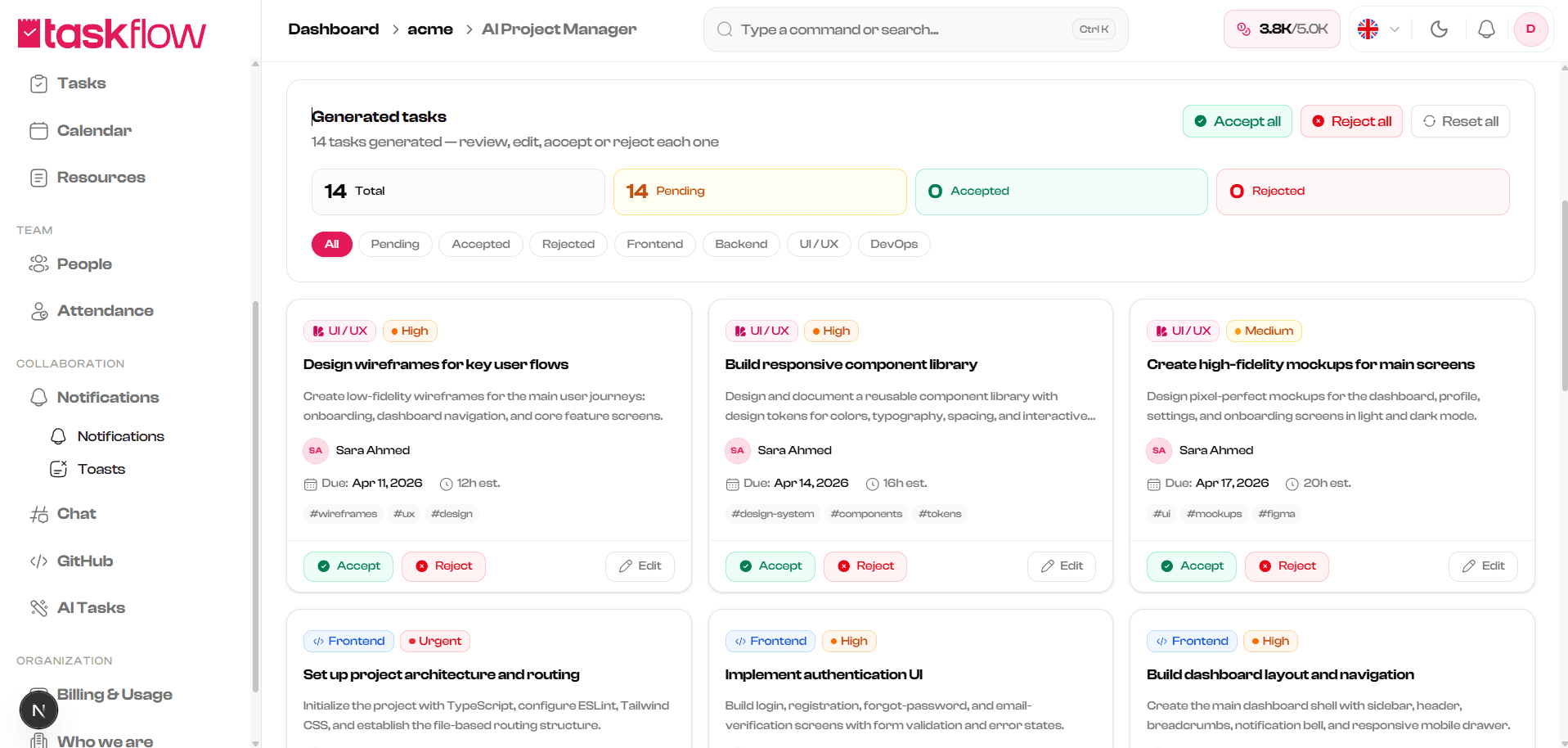Click the round N button at bottom-left
Image resolution: width=1568 pixels, height=748 pixels.
point(38,710)
